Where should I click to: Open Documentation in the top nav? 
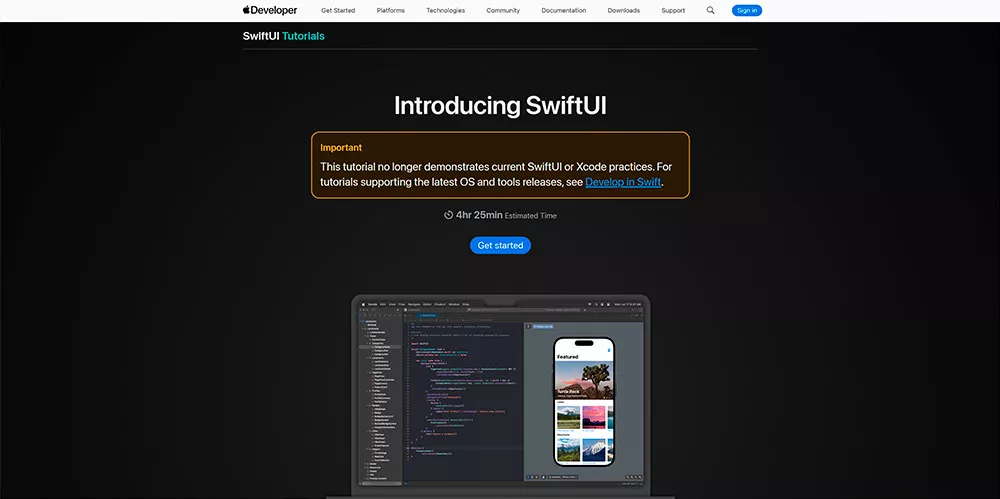[564, 10]
